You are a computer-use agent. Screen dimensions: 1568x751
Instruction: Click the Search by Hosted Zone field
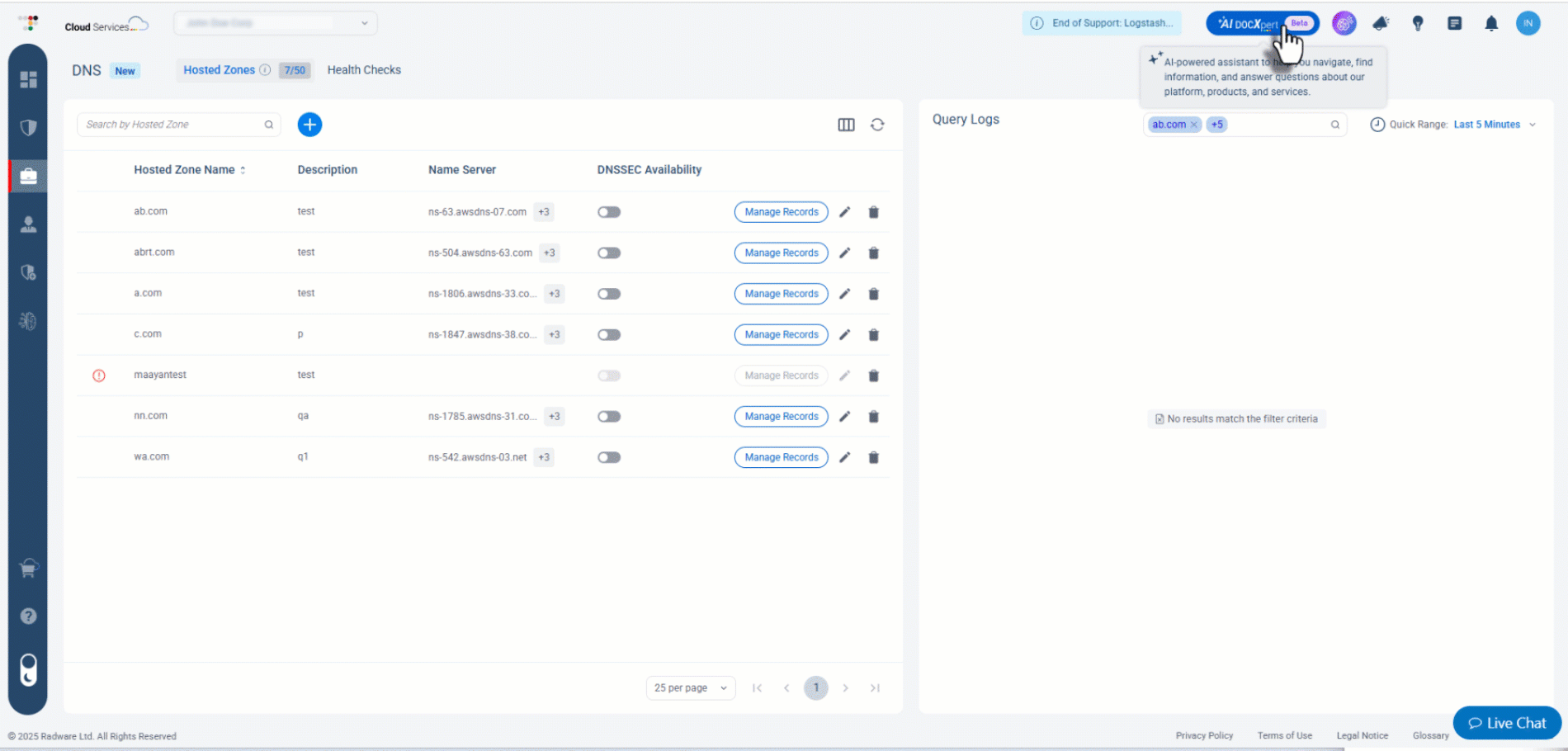[172, 125]
